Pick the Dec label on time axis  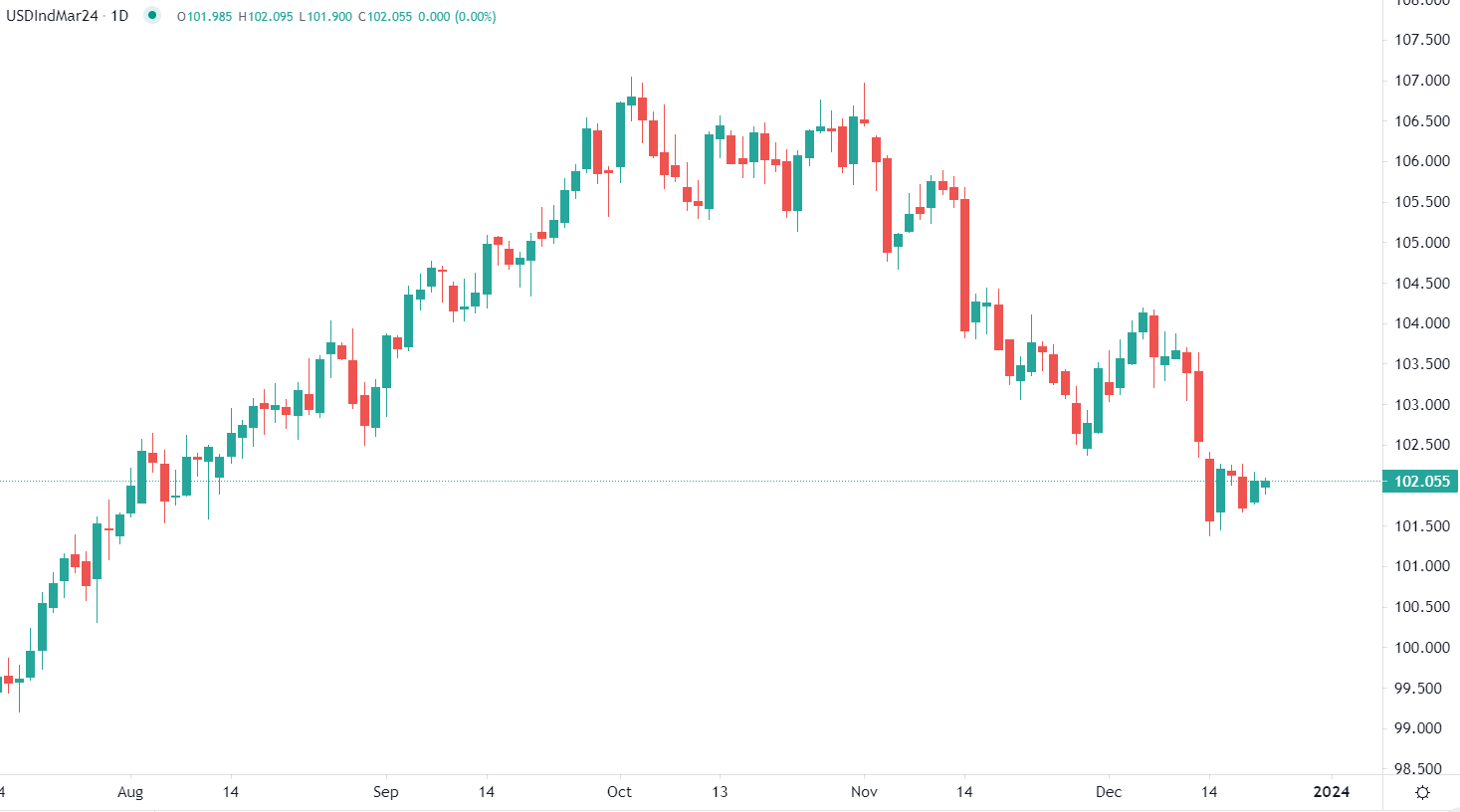click(x=1108, y=792)
